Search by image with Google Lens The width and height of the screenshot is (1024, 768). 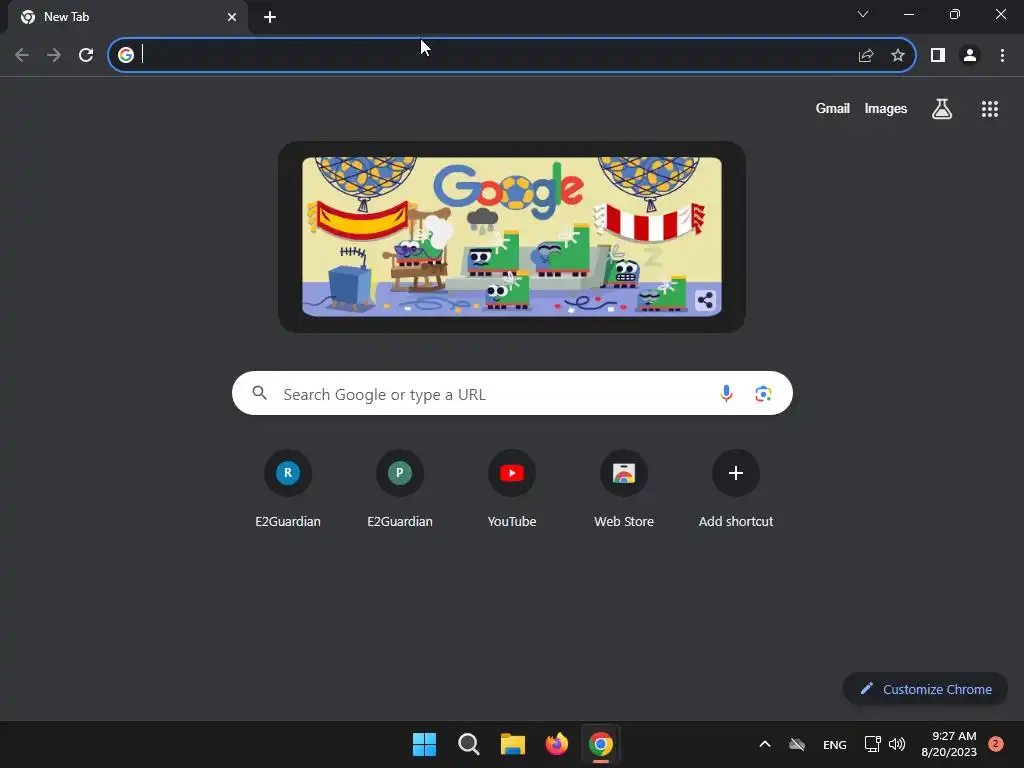pyautogui.click(x=763, y=393)
